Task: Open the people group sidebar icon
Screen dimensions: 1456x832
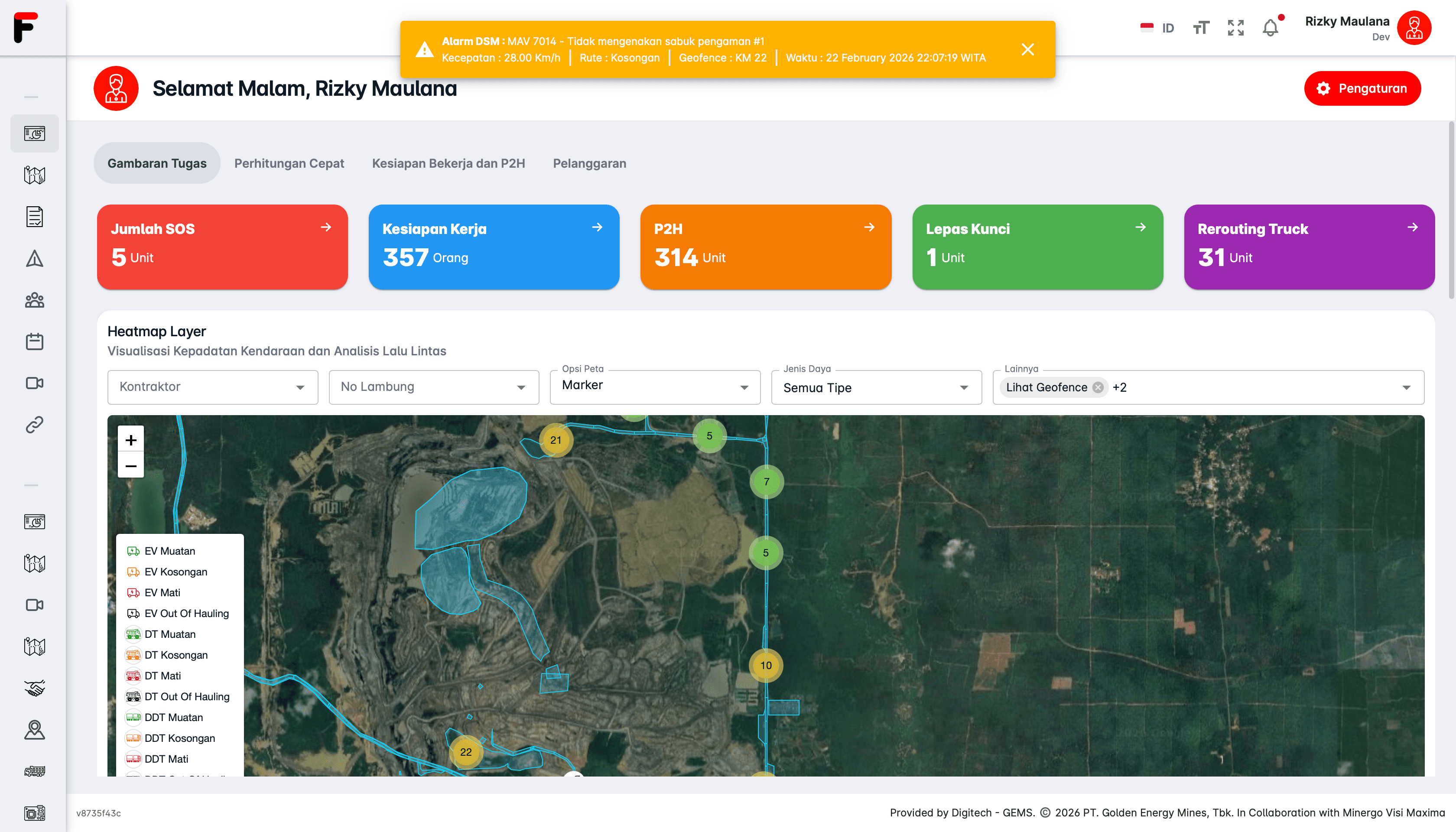Action: pyautogui.click(x=34, y=300)
